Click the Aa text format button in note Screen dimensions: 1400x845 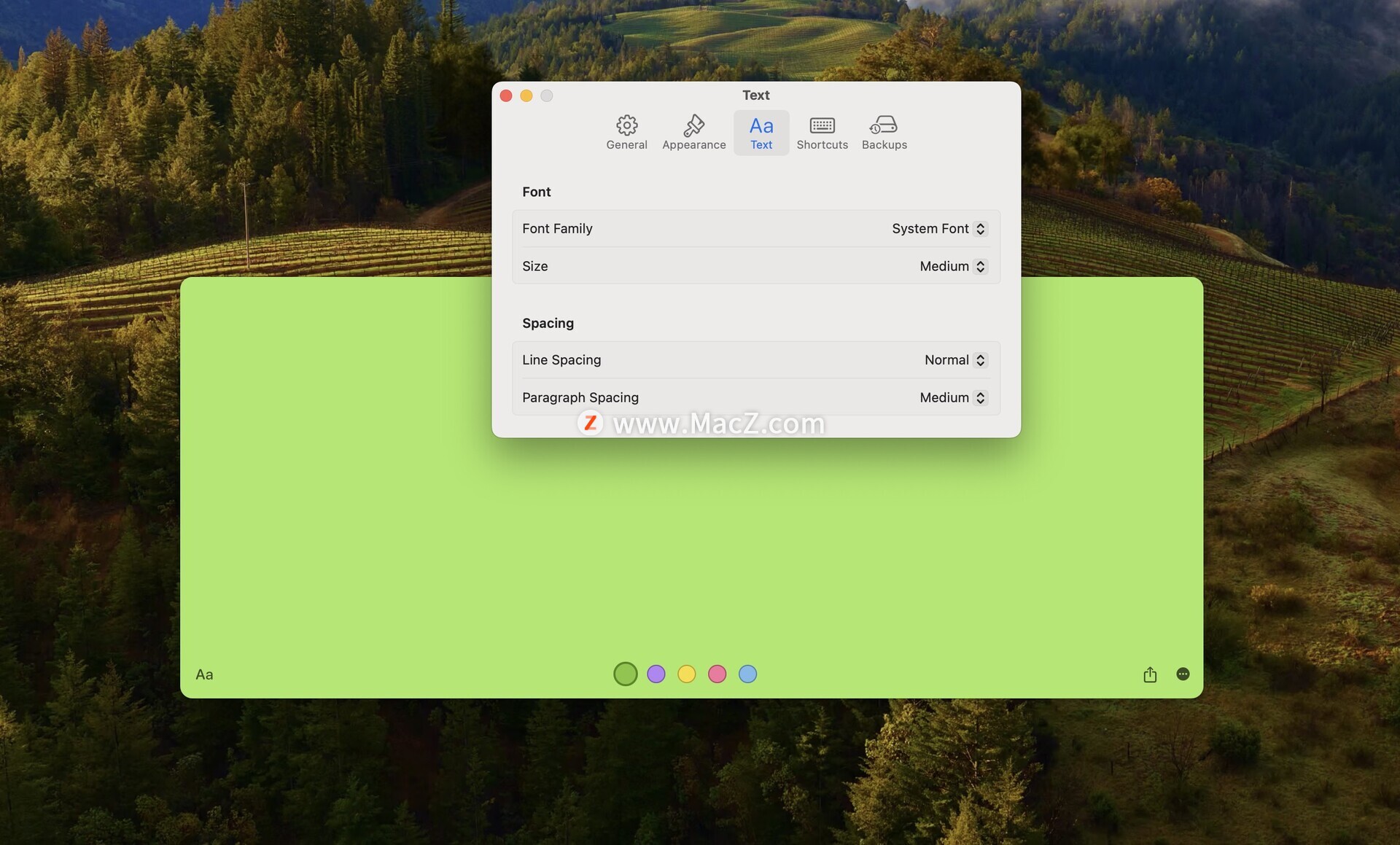[x=204, y=675]
